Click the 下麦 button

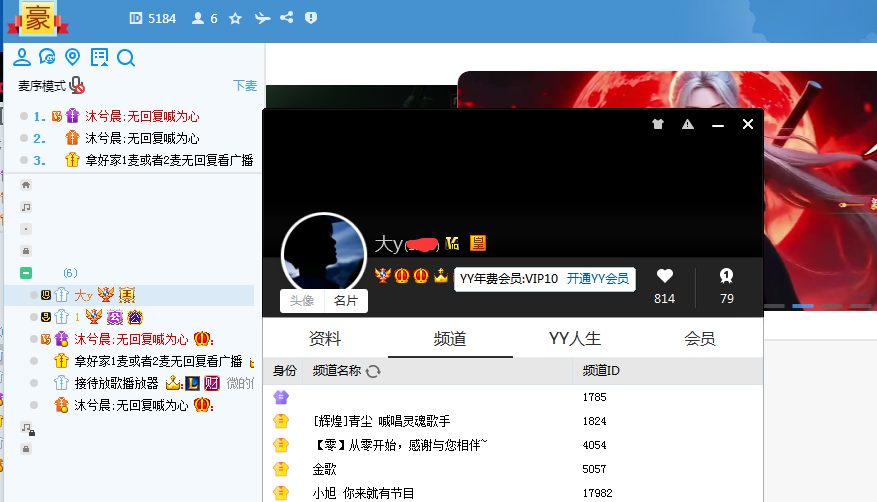[x=245, y=86]
